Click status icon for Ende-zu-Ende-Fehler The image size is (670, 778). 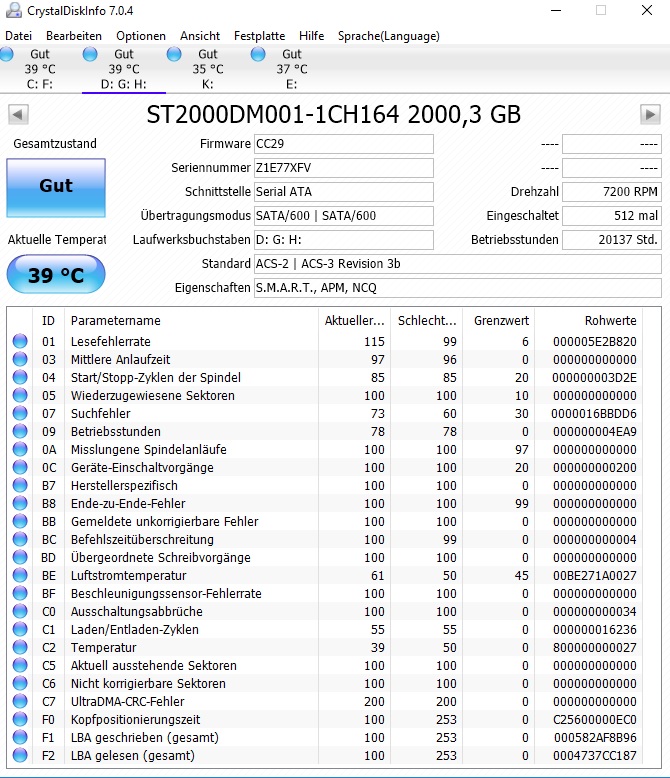(x=20, y=503)
